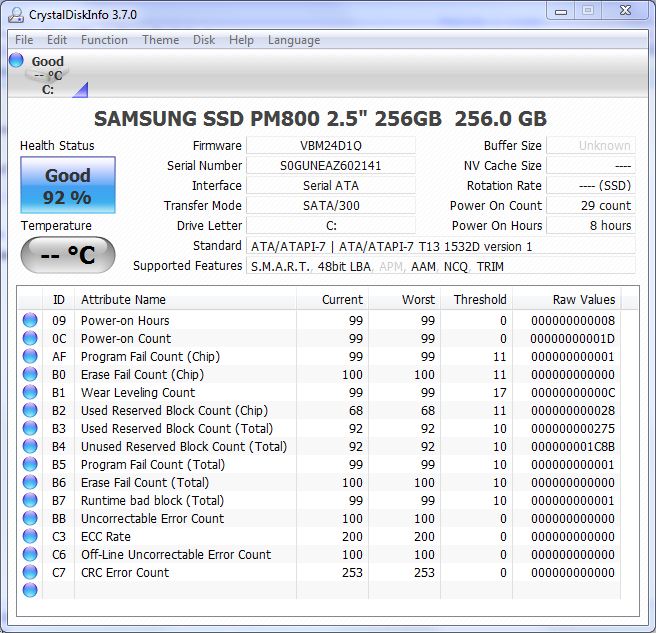Click Unused Reserved Block Count status circle
Screen dimensions: 656x633
click(x=30, y=446)
